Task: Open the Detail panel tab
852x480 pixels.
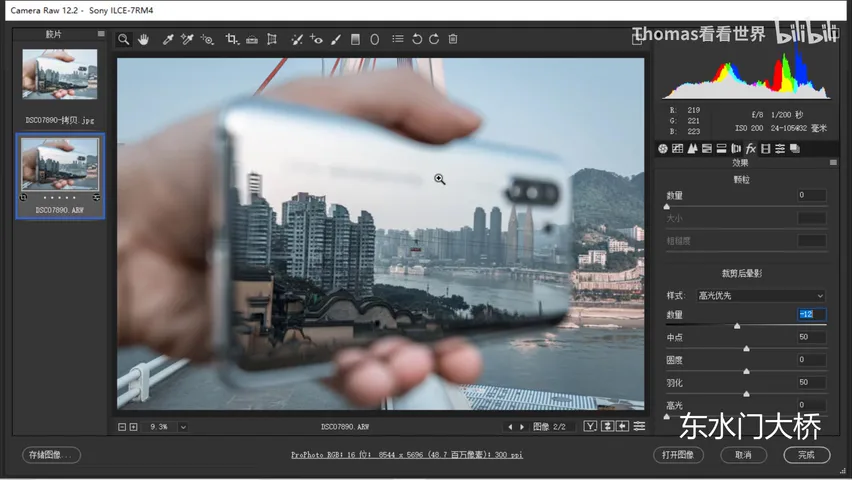Action: pyautogui.click(x=692, y=148)
